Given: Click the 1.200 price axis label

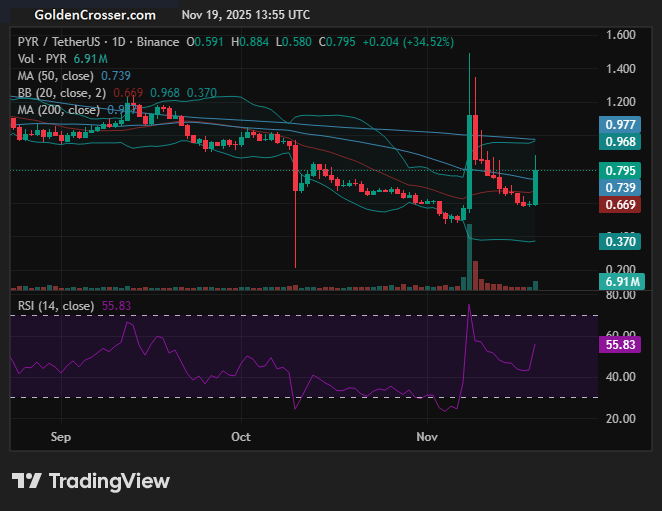Looking at the screenshot, I should pos(621,102).
